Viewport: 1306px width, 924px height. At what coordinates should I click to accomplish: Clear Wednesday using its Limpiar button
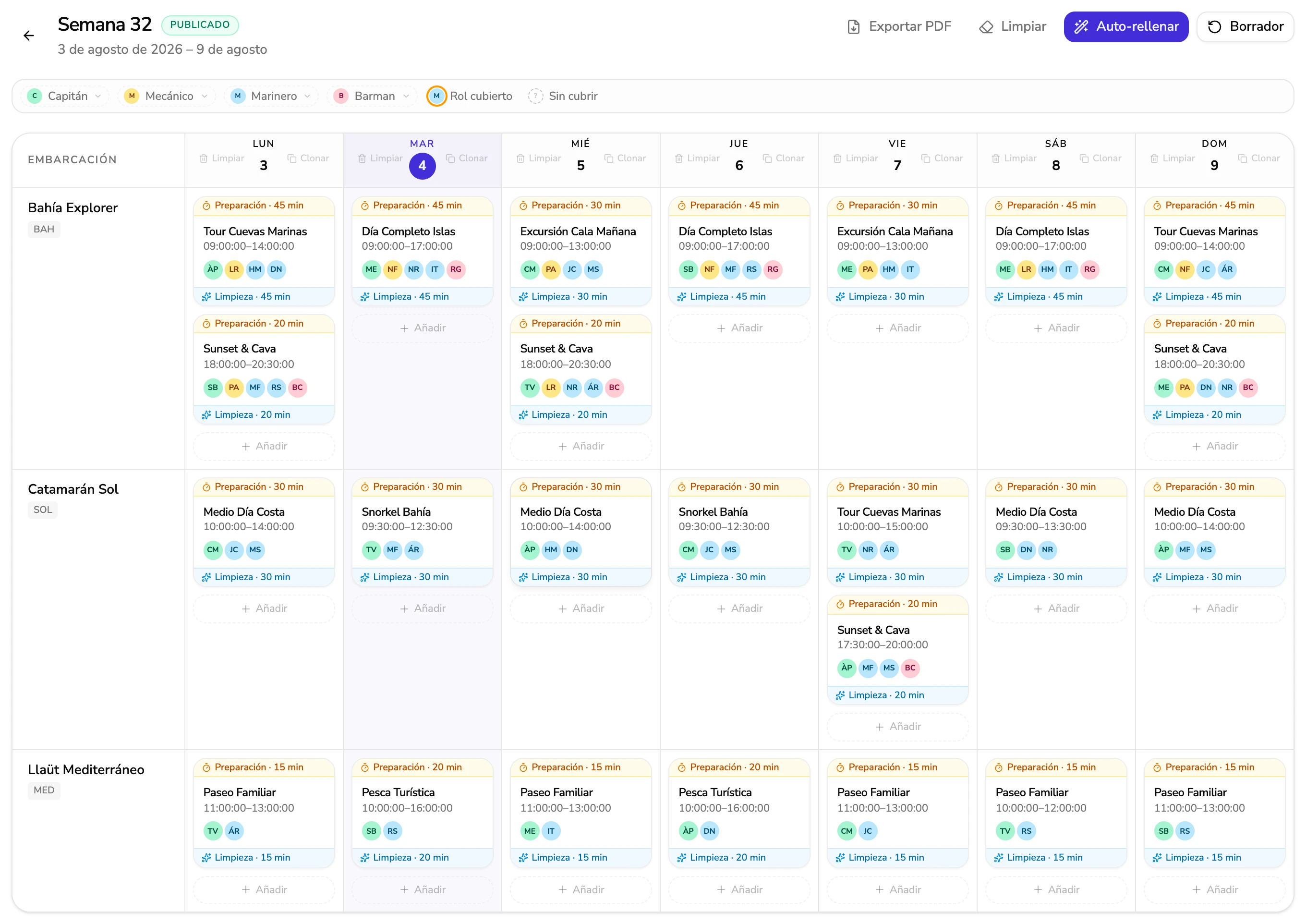click(x=539, y=159)
